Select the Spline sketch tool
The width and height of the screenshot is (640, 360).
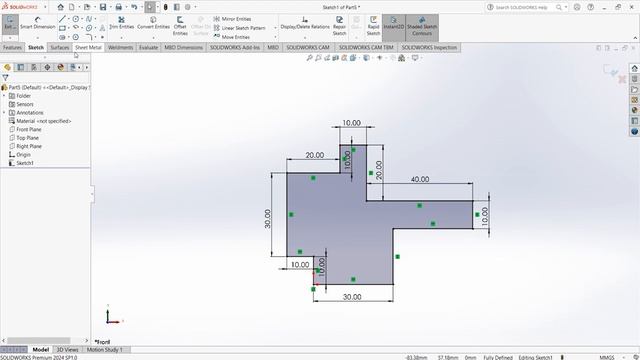89,19
